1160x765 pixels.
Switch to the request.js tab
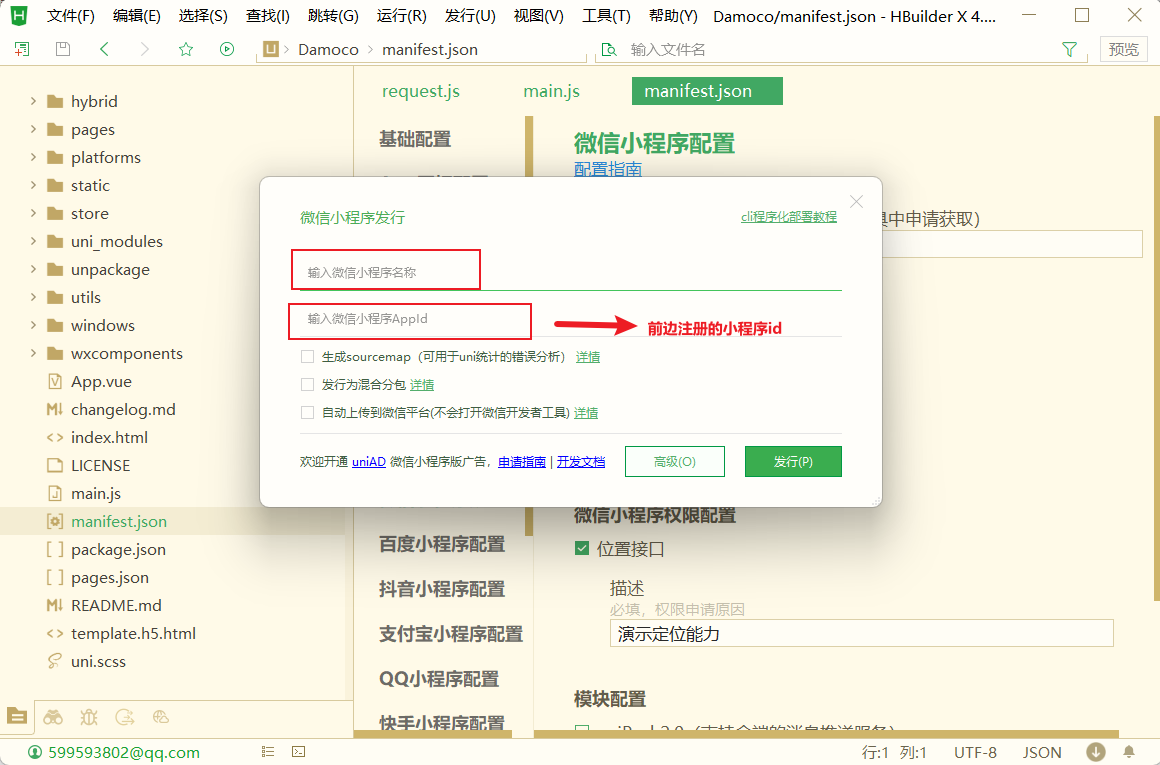coord(421,91)
